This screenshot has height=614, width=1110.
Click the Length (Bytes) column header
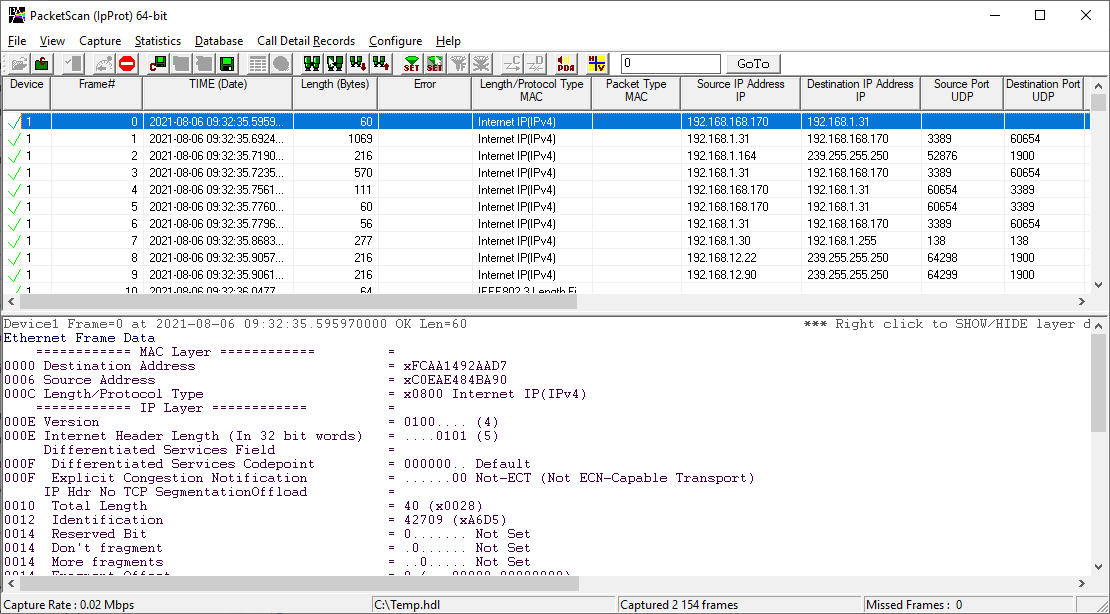[336, 93]
